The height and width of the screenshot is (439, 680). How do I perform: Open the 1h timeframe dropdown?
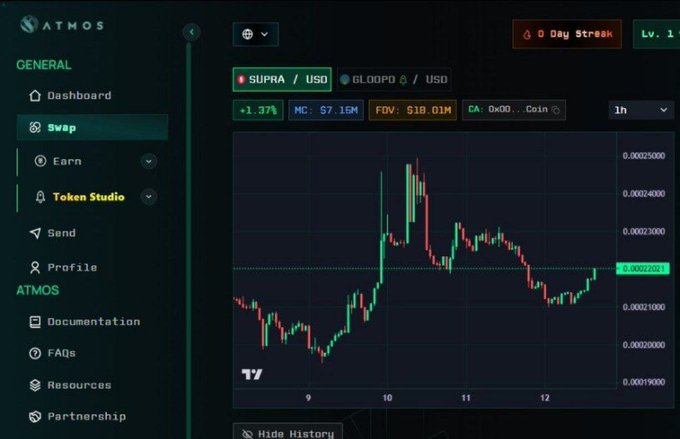(641, 110)
